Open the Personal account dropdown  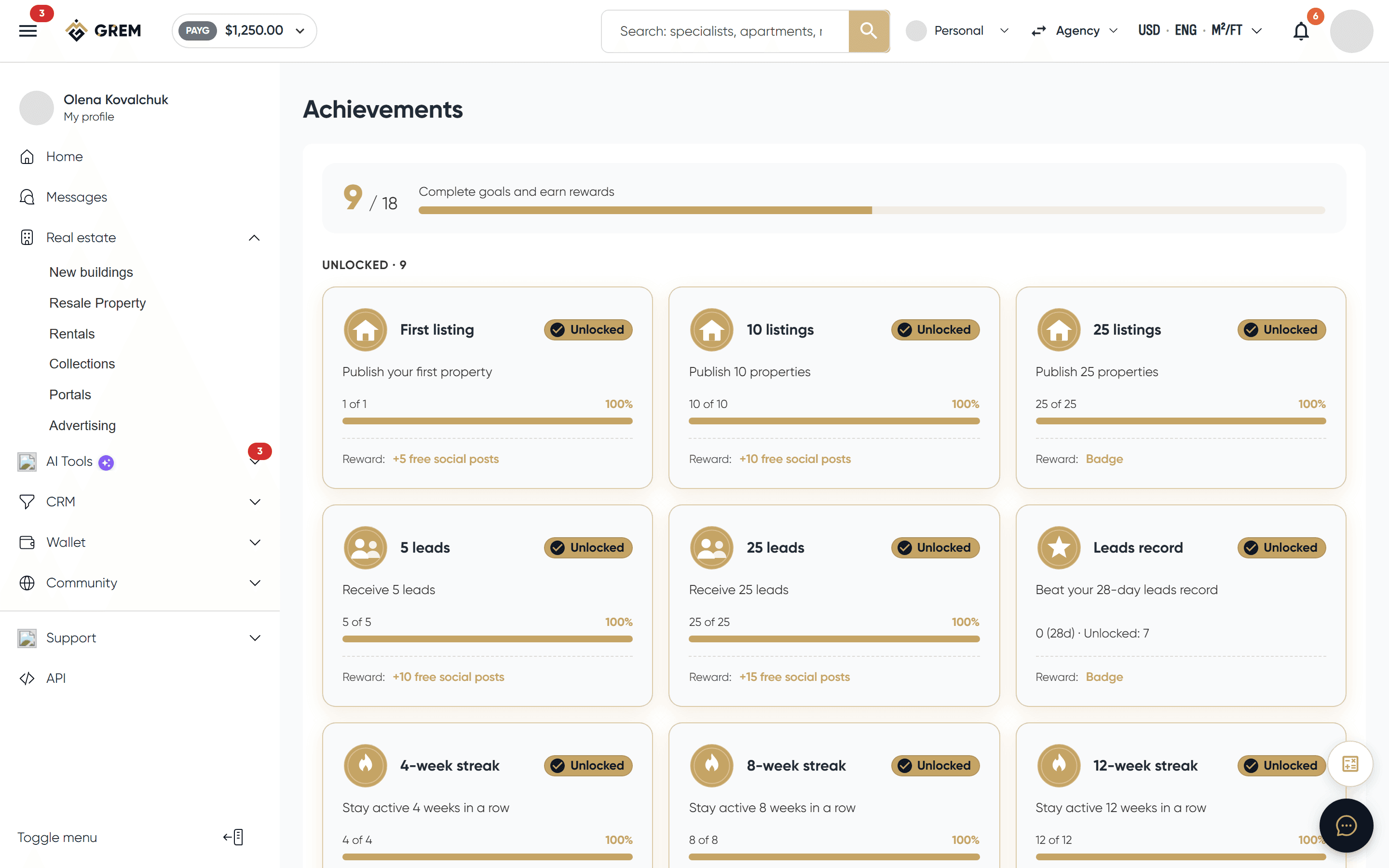tap(957, 31)
